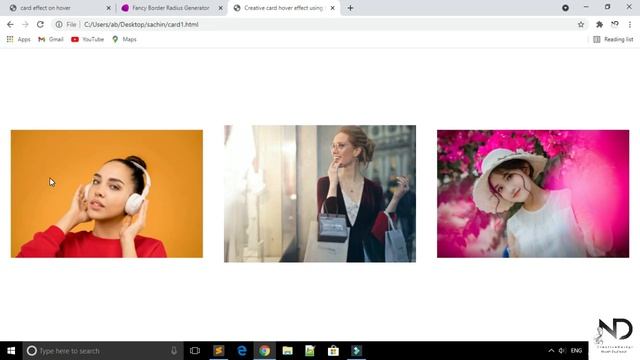Close the Fancy Border Radius Generator tab

click(220, 8)
